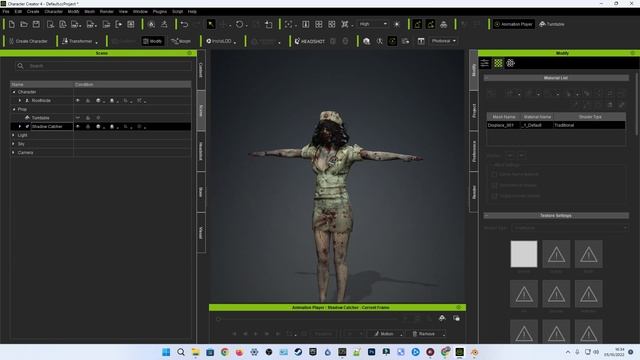
Task: Toggle lock icon on RootNode row
Action: 88,100
